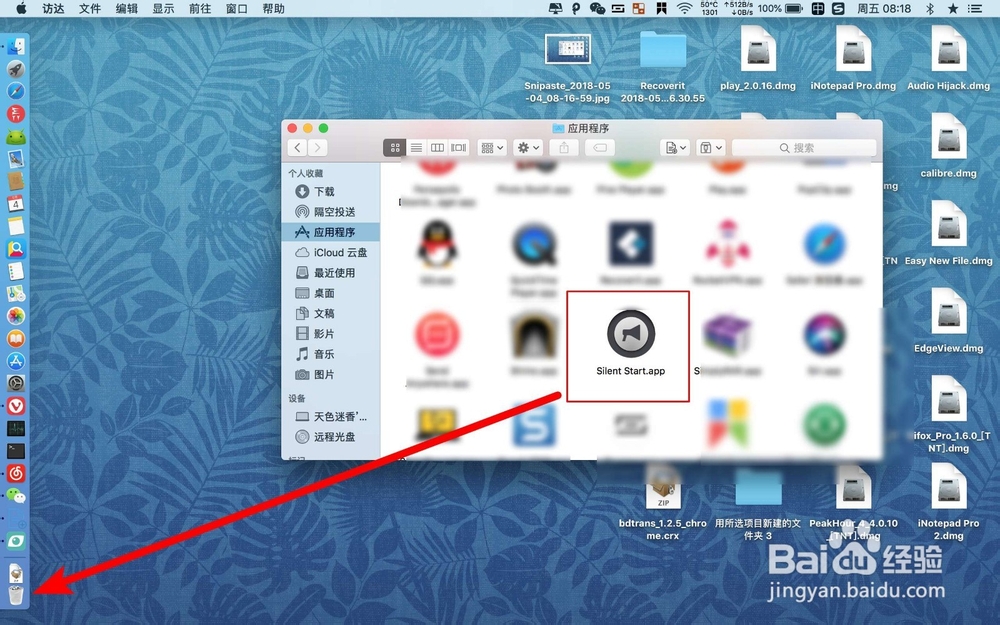This screenshot has height=625, width=1000.
Task: Click the QQ penguin app icon
Action: point(437,244)
